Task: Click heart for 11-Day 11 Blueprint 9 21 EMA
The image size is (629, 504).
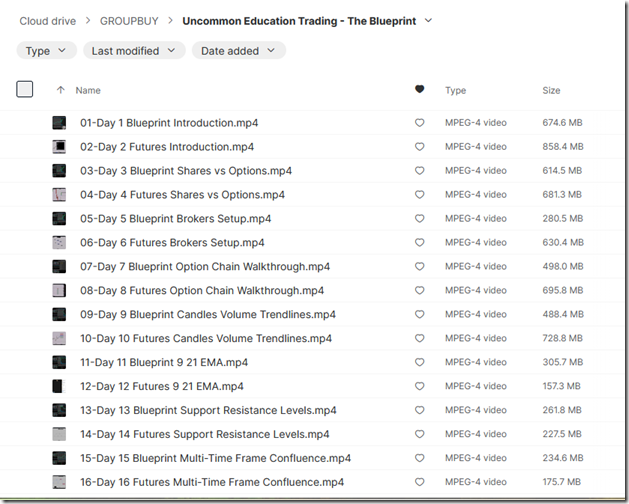Action: click(x=420, y=362)
